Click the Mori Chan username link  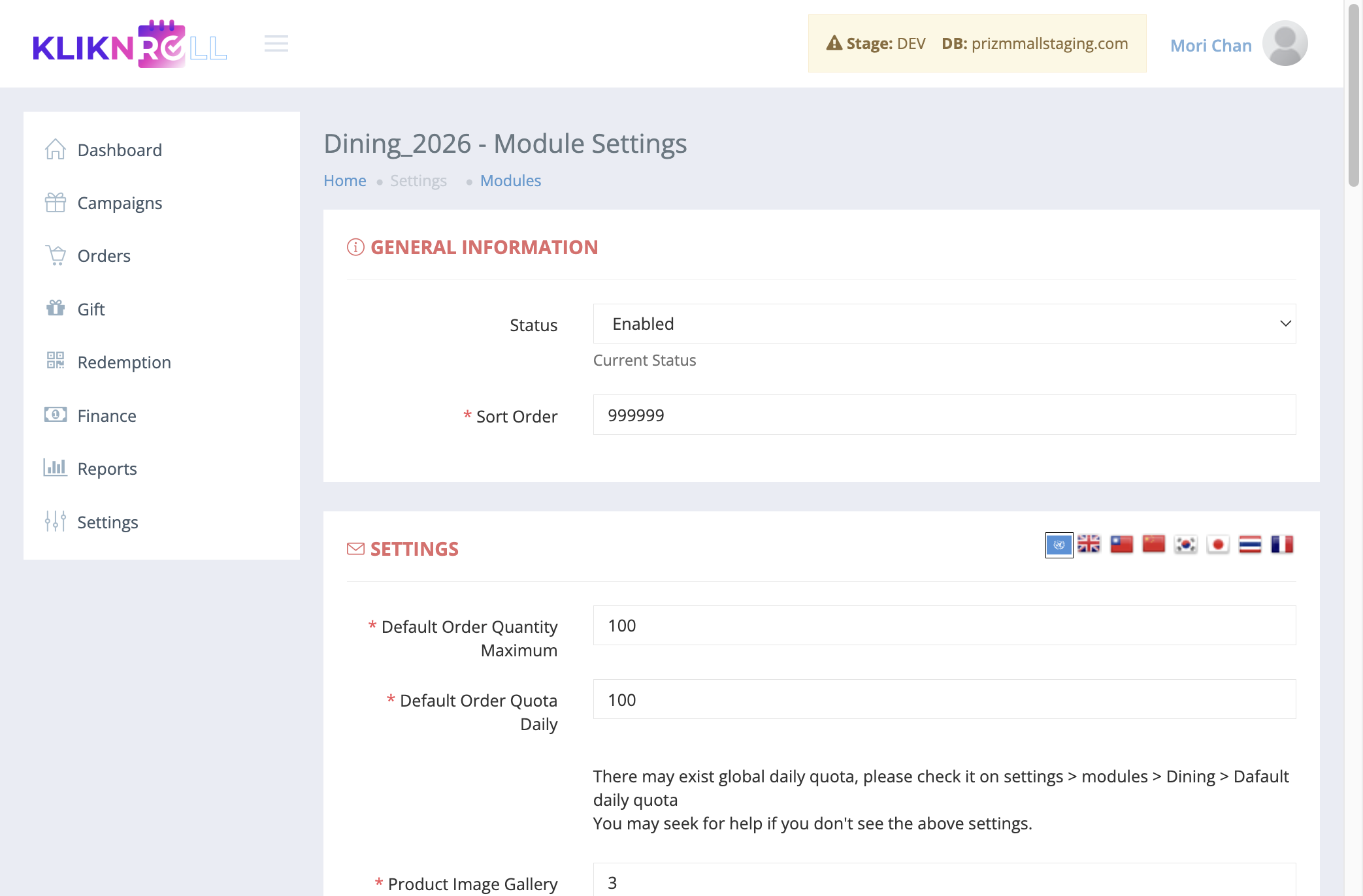[1211, 45]
